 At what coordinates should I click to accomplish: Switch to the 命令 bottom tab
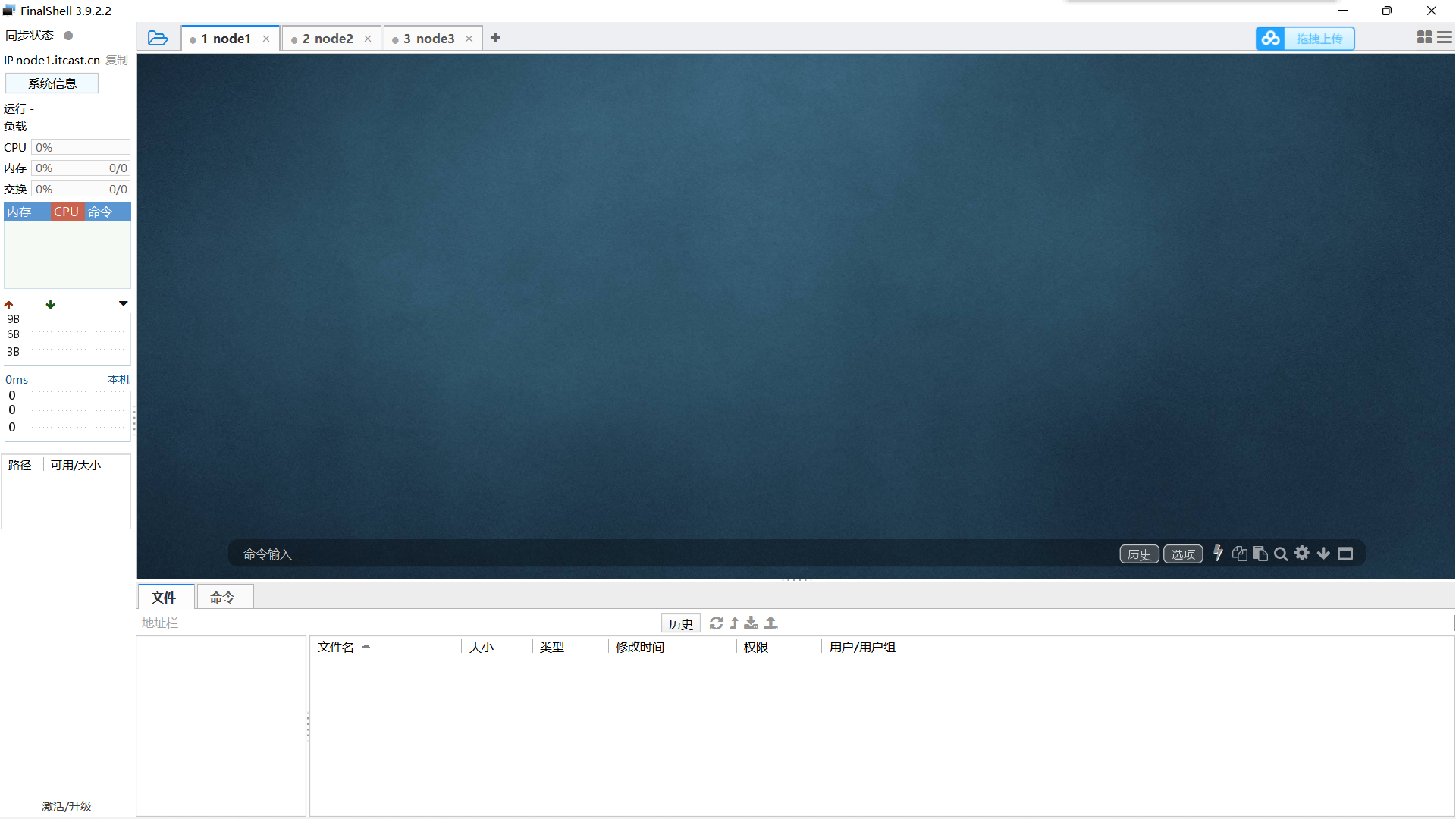pos(222,598)
